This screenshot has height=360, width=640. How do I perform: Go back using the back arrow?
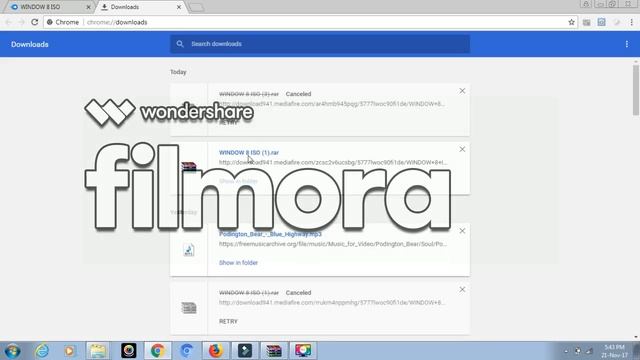pyautogui.click(x=9, y=22)
